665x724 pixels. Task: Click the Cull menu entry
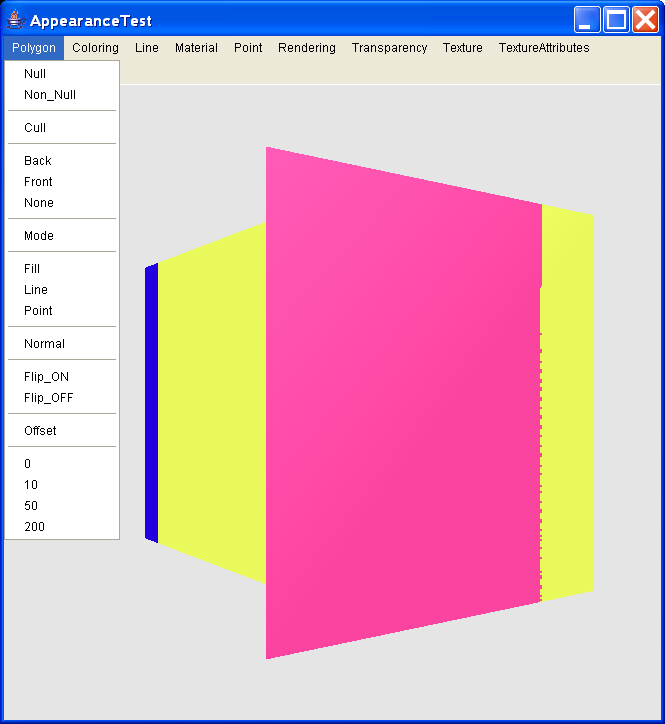[62, 127]
